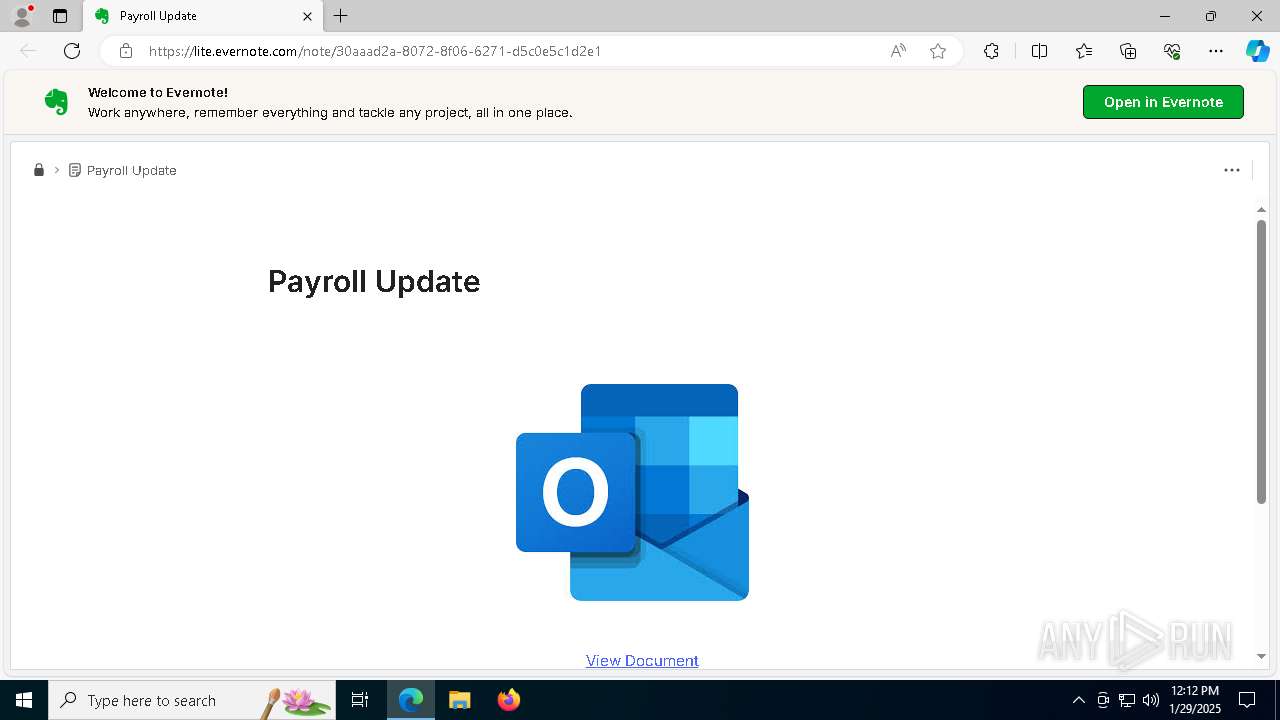Image resolution: width=1280 pixels, height=720 pixels.
Task: Click the Payroll Update breadcrumb label
Action: (131, 170)
